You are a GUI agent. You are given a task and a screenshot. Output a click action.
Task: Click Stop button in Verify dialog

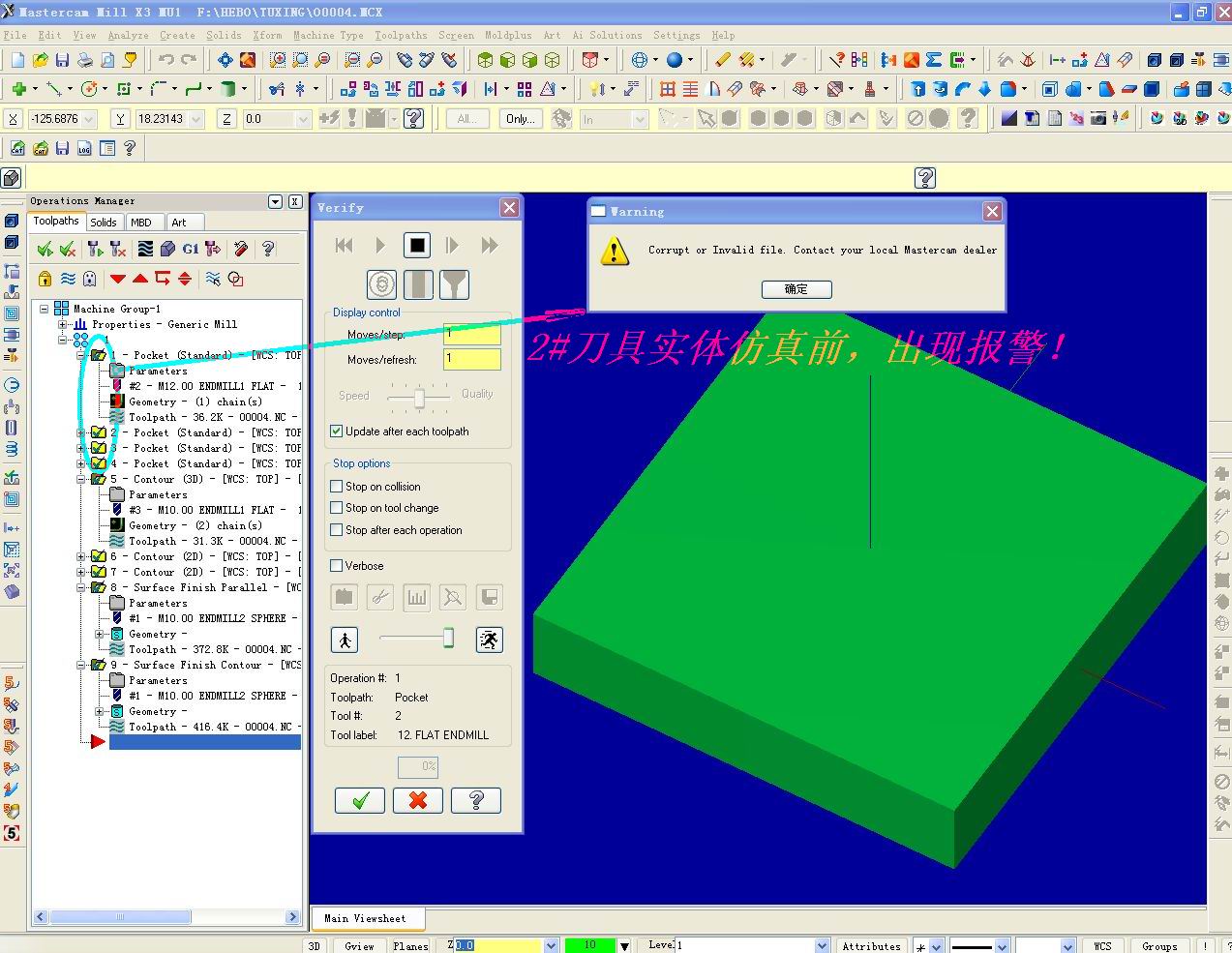[417, 246]
